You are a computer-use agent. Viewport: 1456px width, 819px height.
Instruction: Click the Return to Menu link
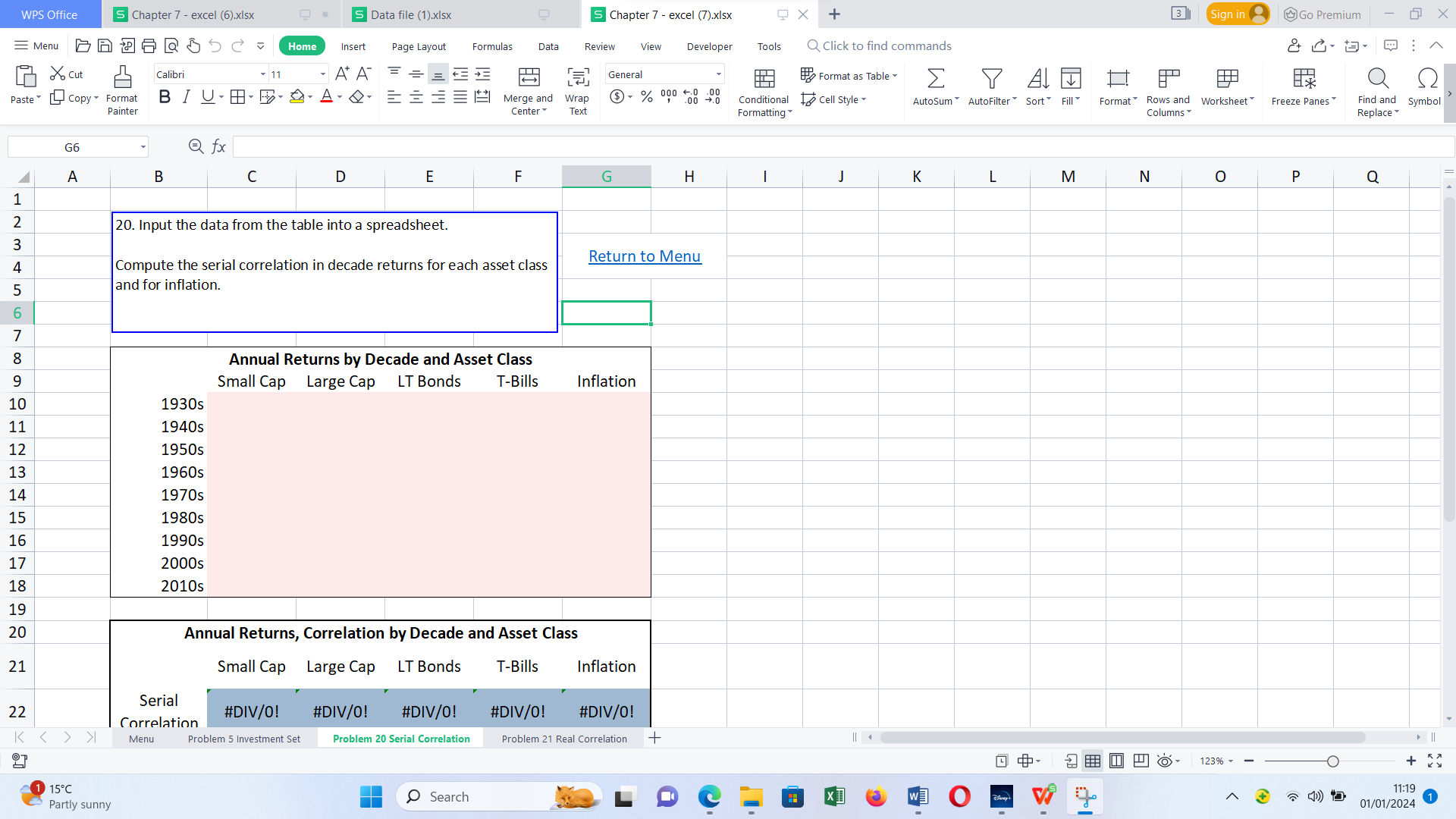point(645,256)
